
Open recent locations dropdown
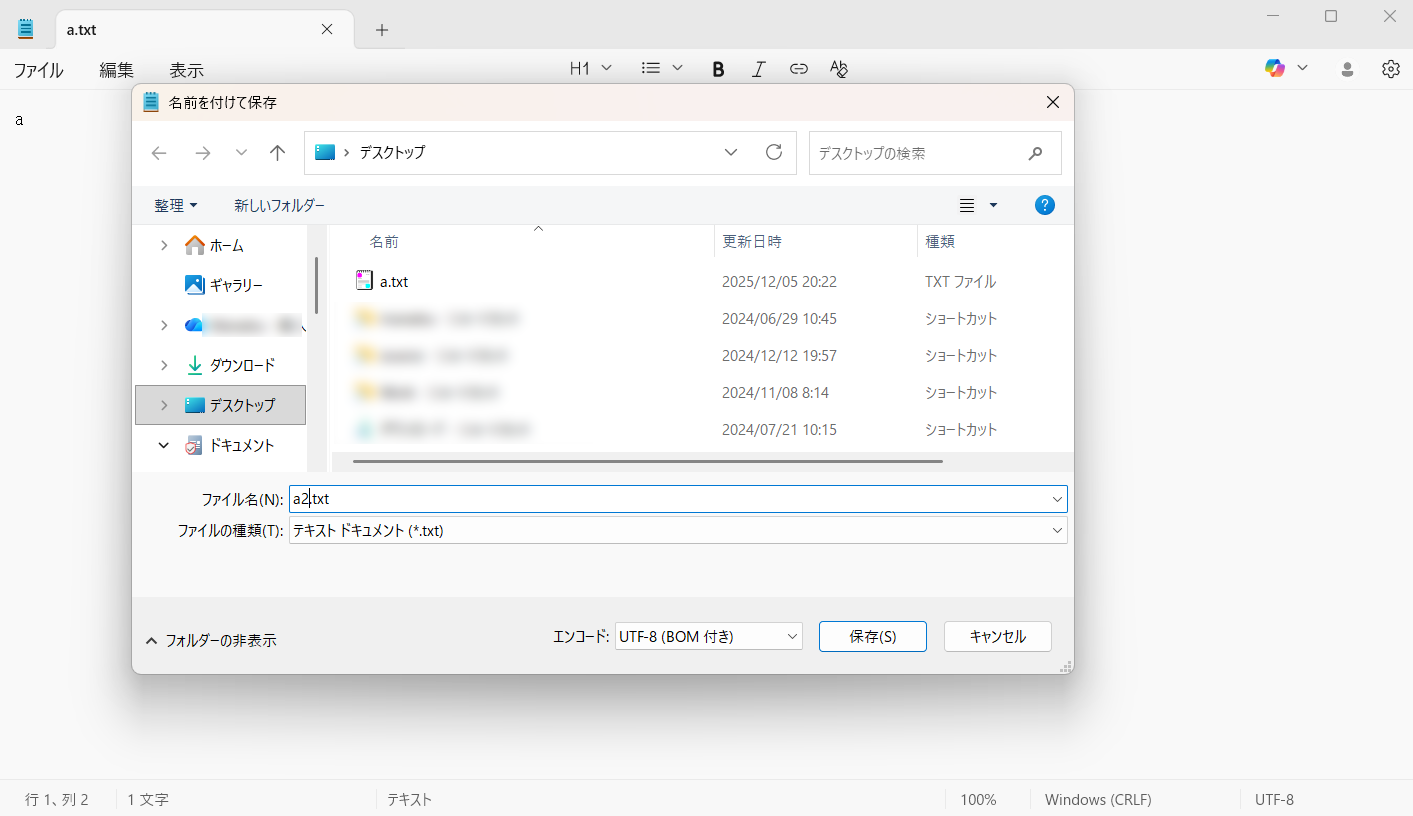pos(241,153)
